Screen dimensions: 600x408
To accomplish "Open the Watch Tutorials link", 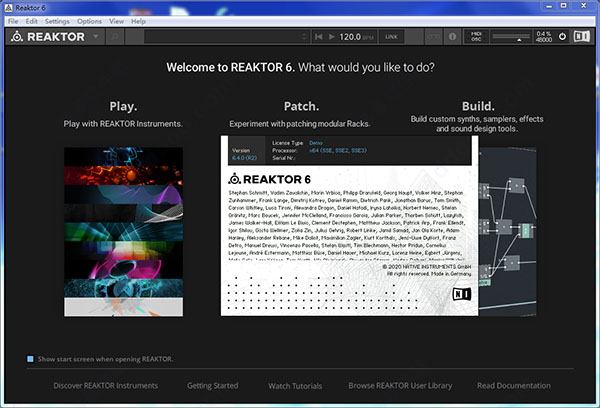I will (295, 386).
